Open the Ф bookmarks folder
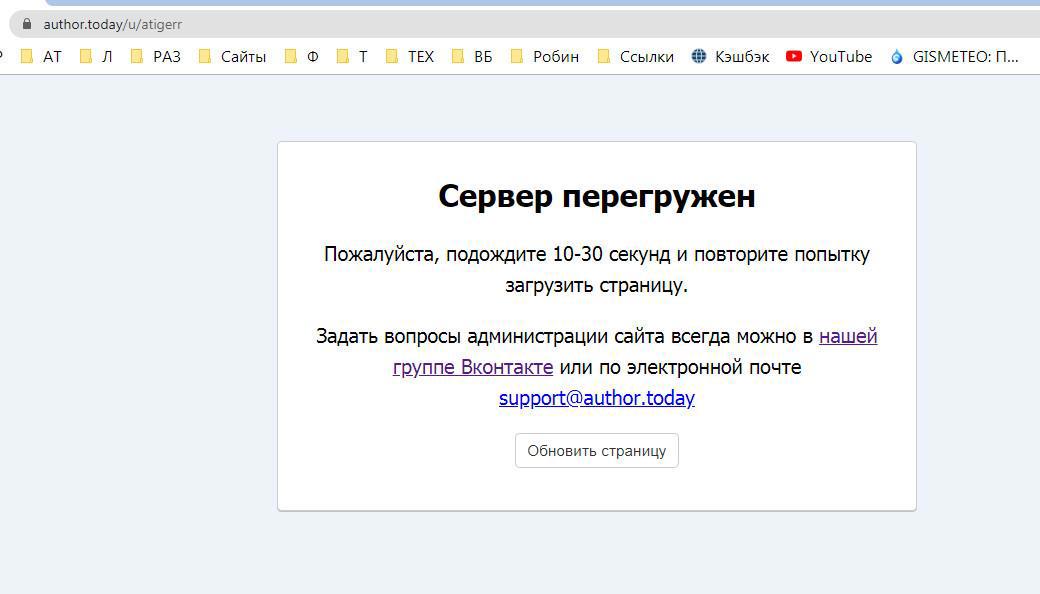Screen dimensions: 1040x594 click(x=302, y=57)
